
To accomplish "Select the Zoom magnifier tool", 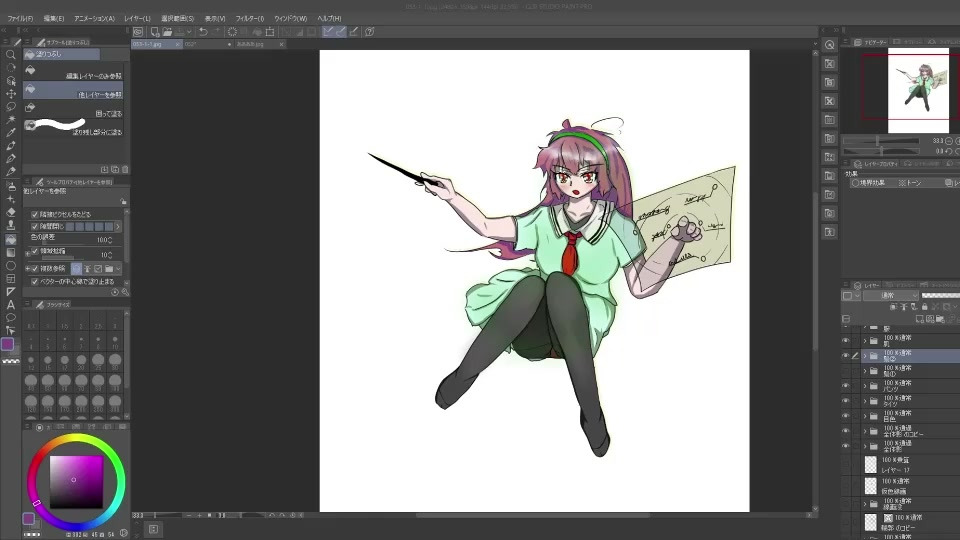I will pos(10,54).
